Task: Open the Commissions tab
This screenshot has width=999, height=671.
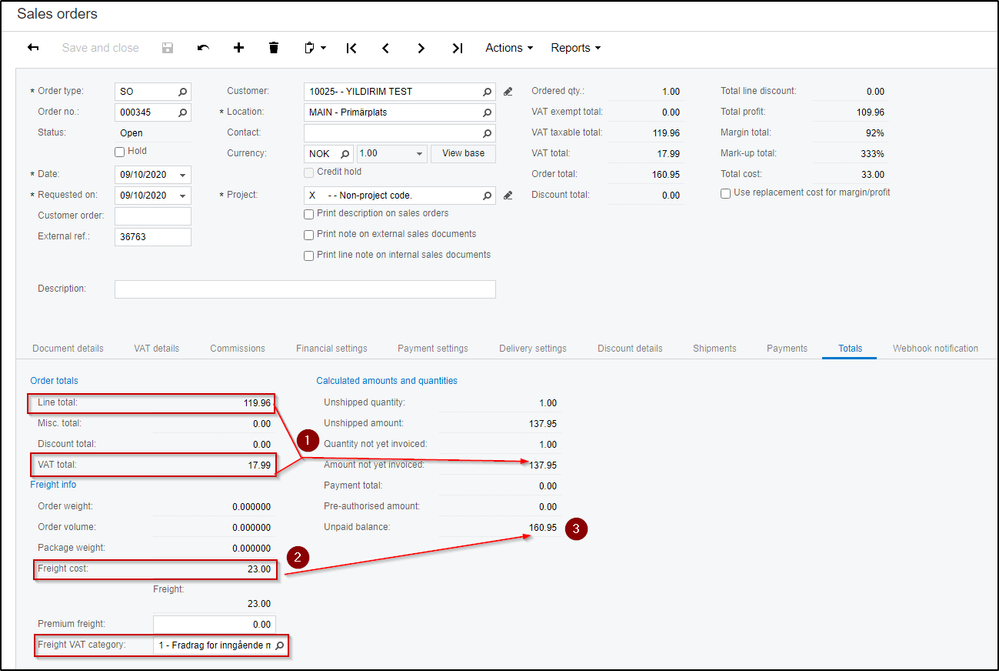Action: tap(237, 349)
